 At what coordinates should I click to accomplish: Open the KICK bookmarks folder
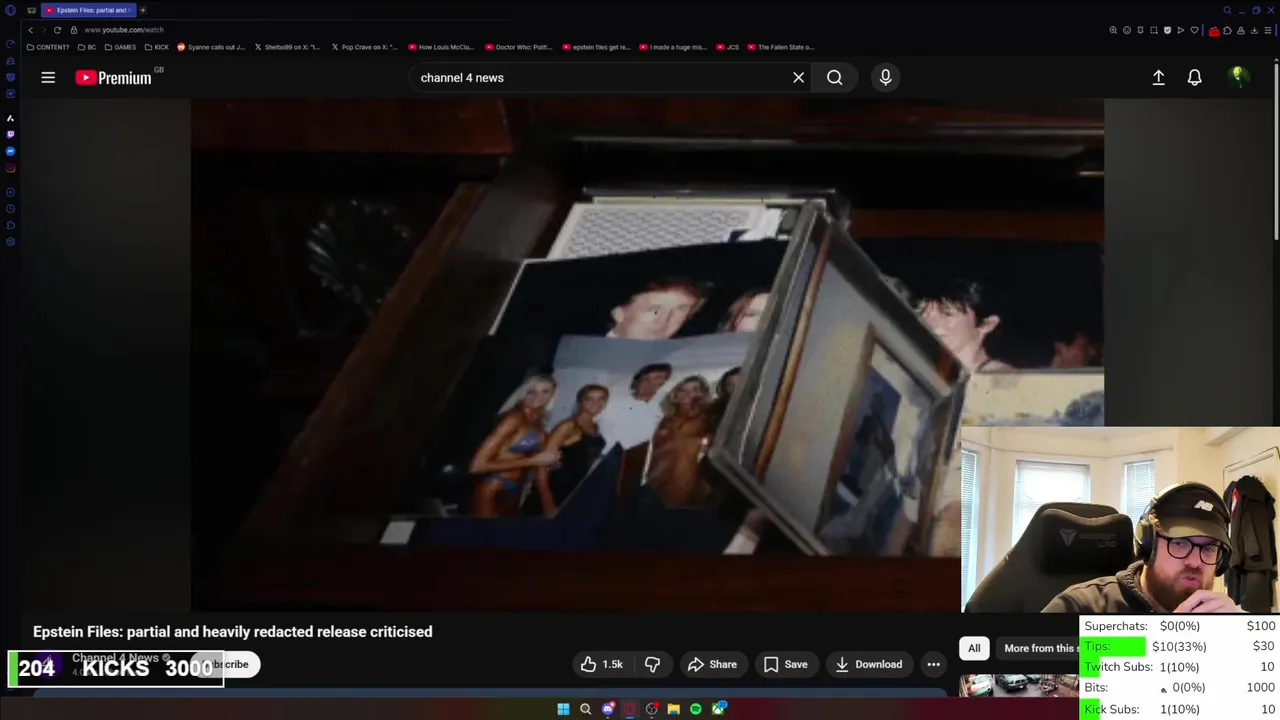pyautogui.click(x=157, y=47)
